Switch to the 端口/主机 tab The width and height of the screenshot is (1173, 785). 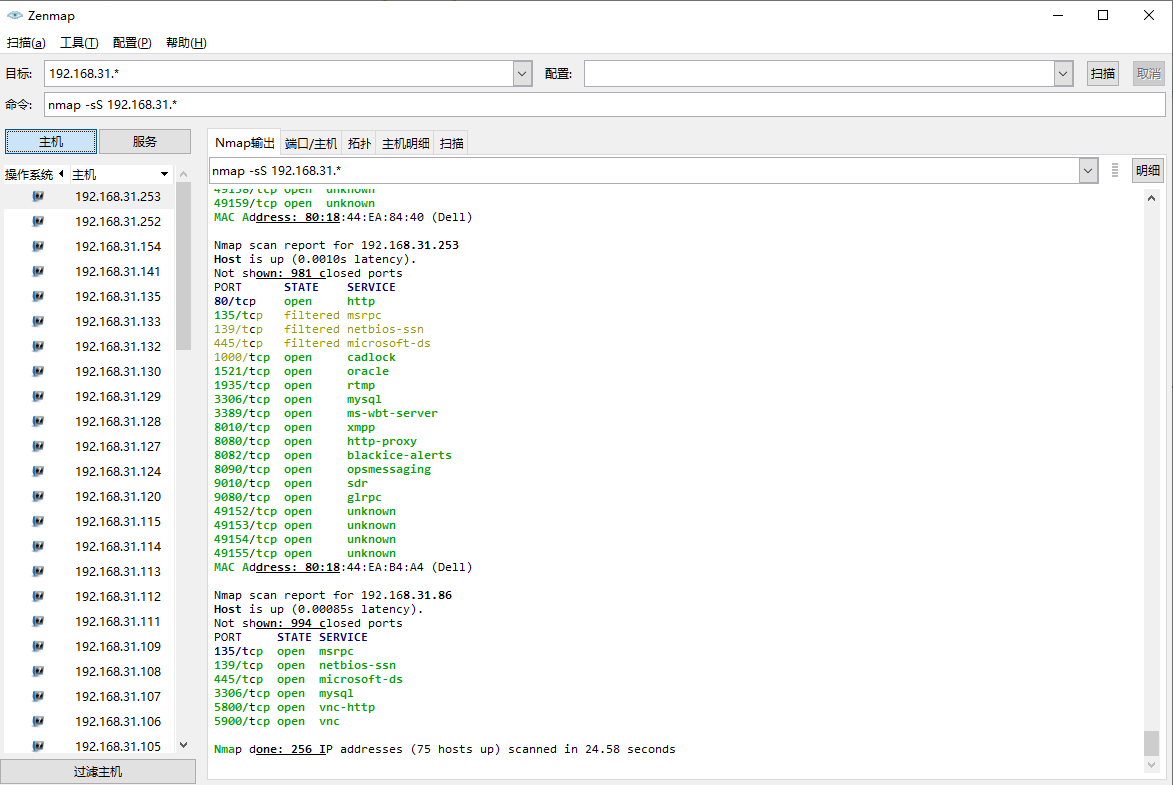point(311,143)
